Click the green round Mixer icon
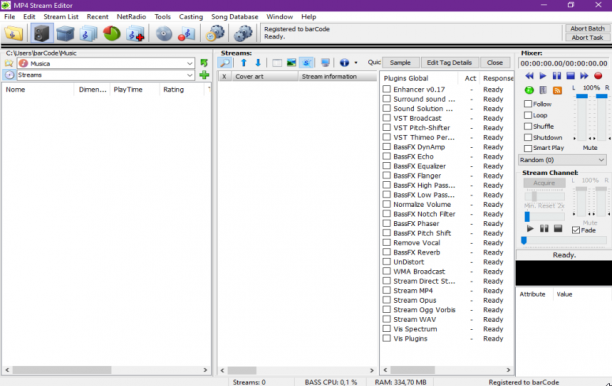The height and width of the screenshot is (386, 612). point(529,90)
